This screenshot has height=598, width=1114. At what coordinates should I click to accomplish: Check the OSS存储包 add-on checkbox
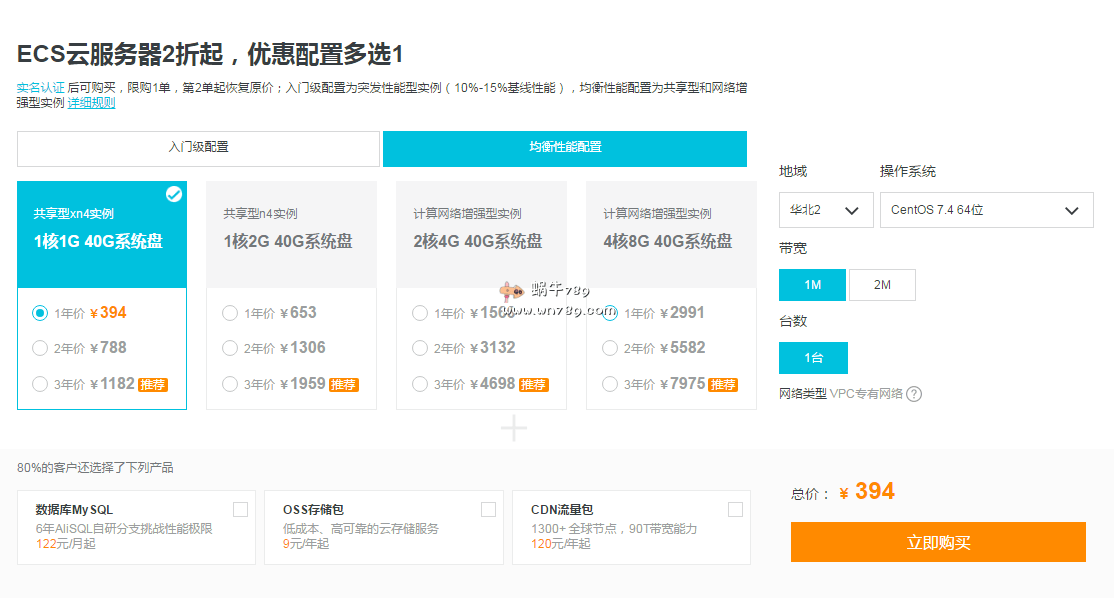coord(488,510)
